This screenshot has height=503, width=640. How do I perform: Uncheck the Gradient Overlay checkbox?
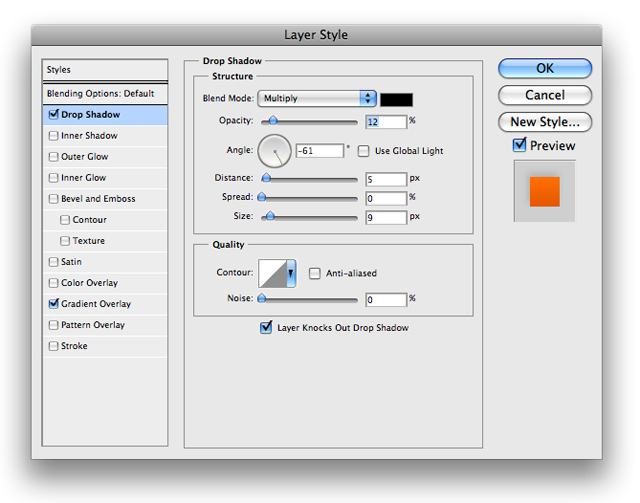pyautogui.click(x=53, y=304)
